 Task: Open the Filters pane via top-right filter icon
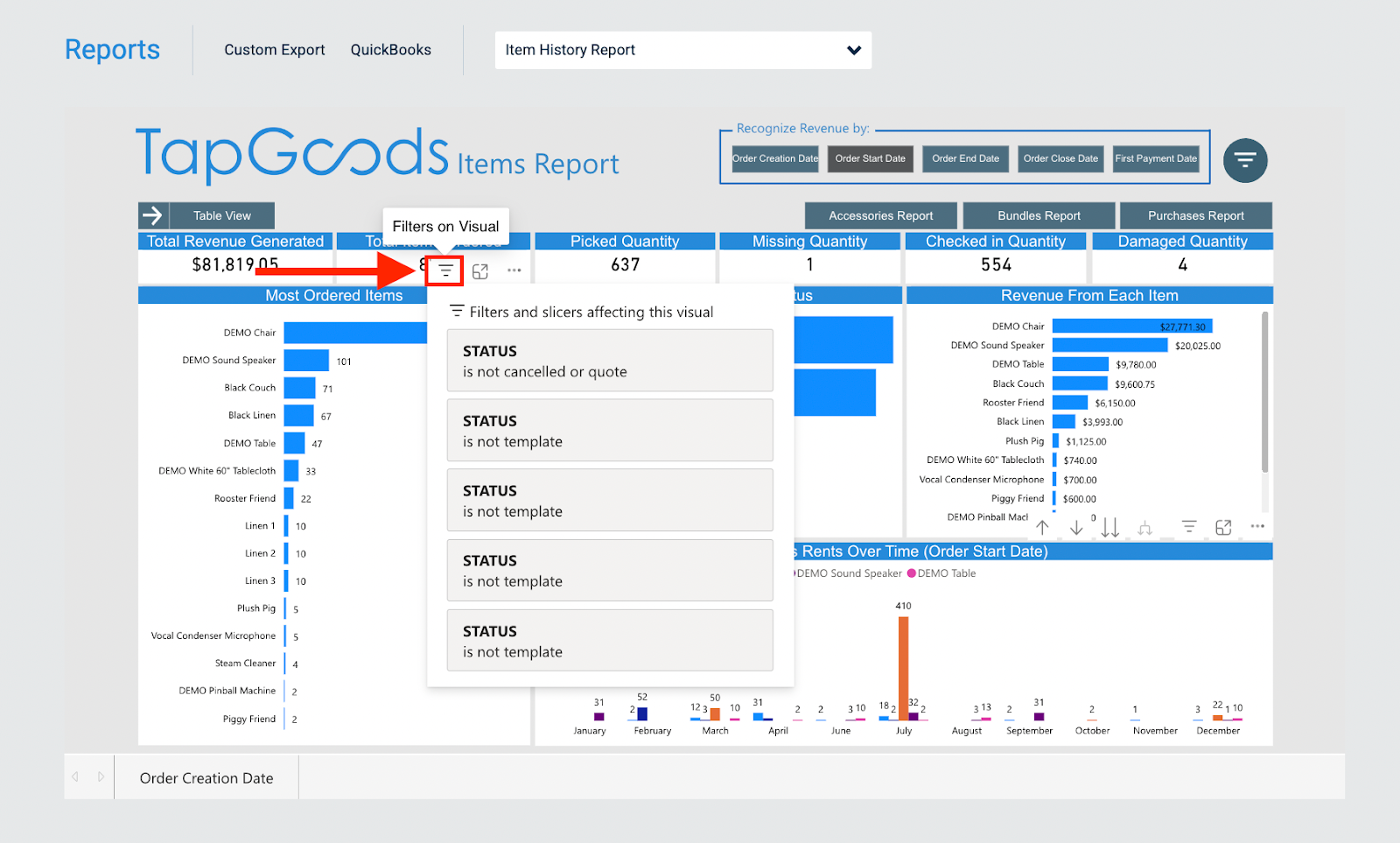click(1244, 160)
